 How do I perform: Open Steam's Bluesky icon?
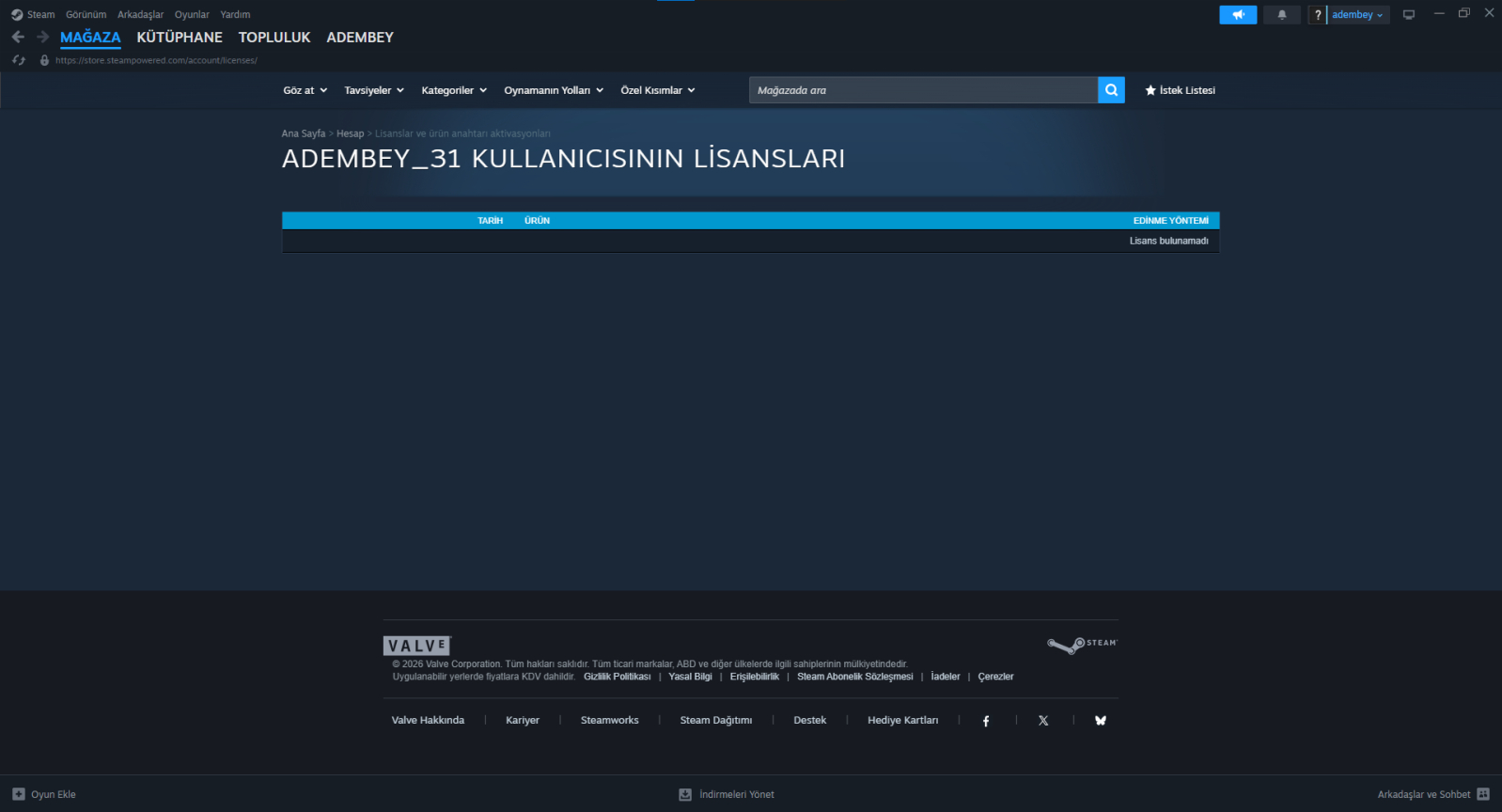pyautogui.click(x=1101, y=721)
